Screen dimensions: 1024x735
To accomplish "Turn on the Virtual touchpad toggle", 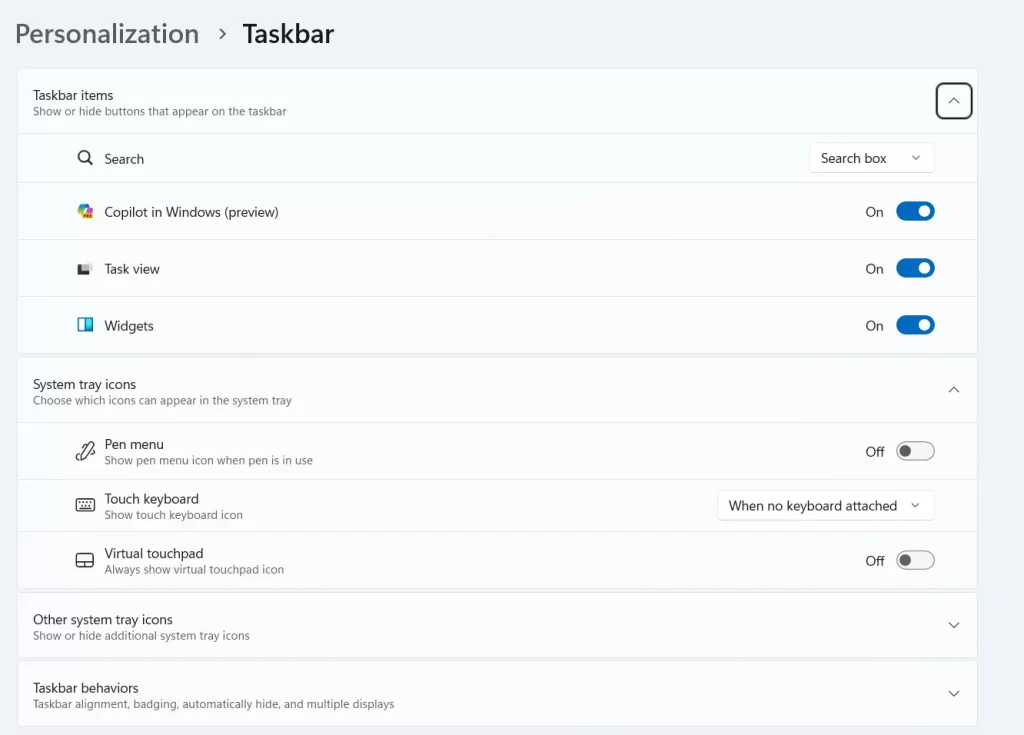I will coord(915,561).
